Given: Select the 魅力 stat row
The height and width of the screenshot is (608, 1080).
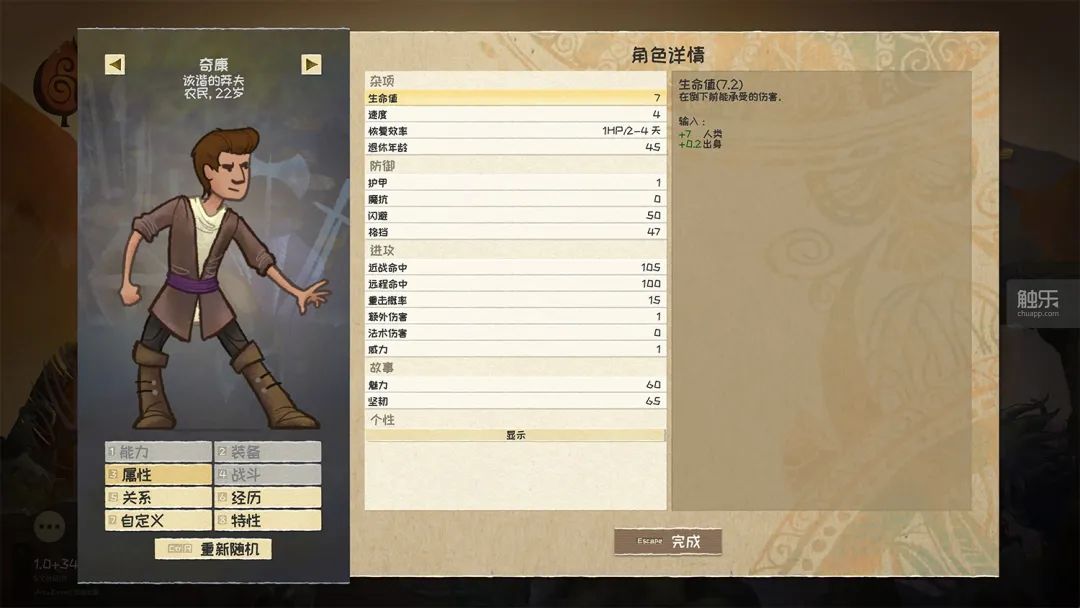Looking at the screenshot, I should tap(515, 385).
